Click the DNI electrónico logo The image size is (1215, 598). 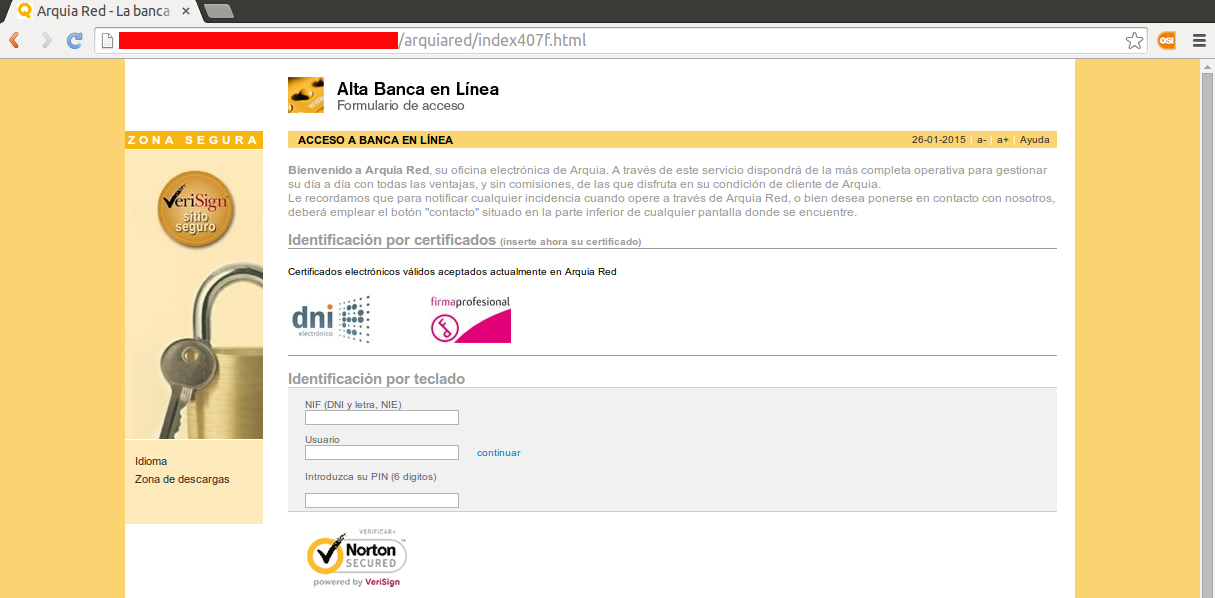[x=331, y=319]
